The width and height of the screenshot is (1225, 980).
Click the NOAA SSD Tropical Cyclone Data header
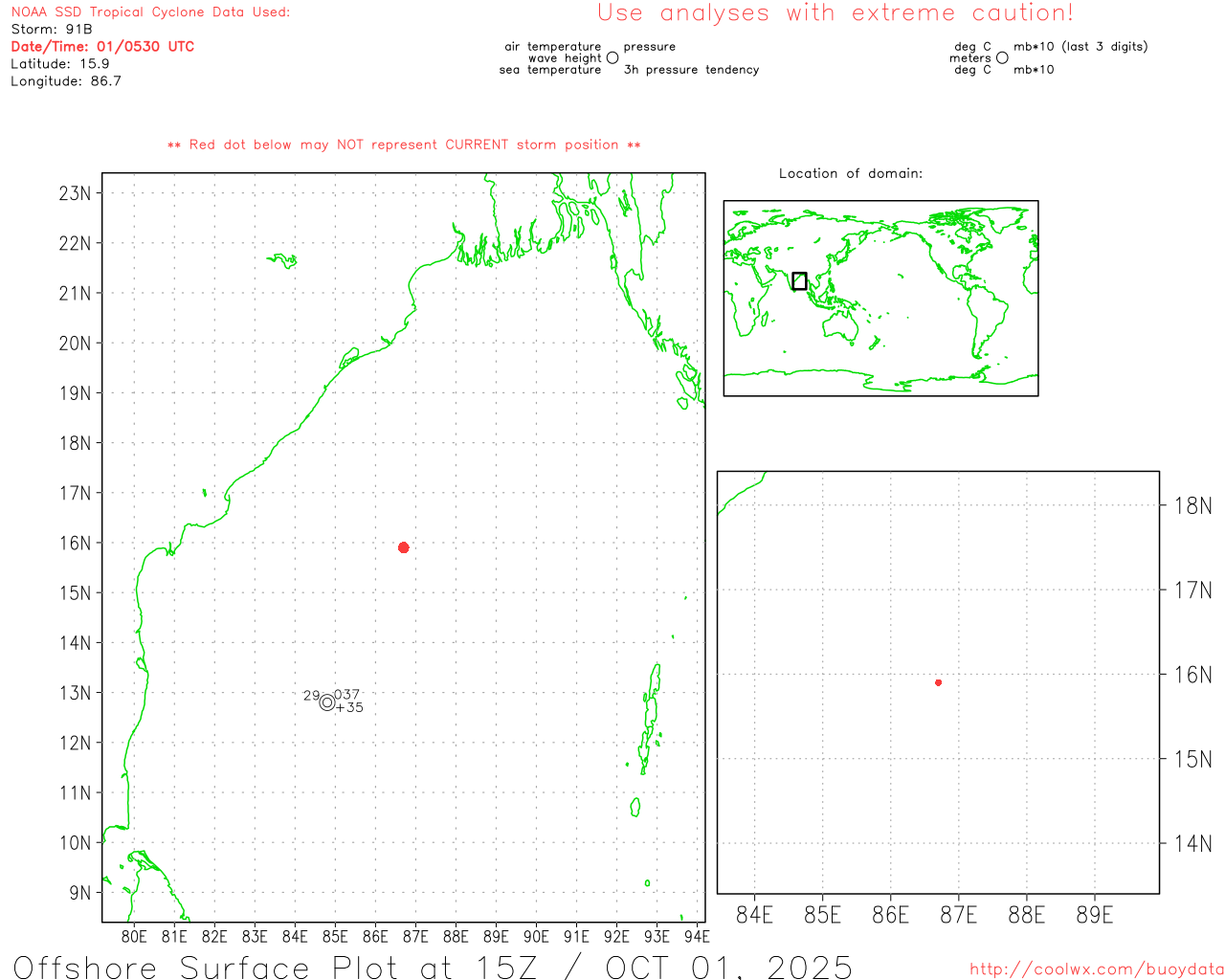[150, 12]
